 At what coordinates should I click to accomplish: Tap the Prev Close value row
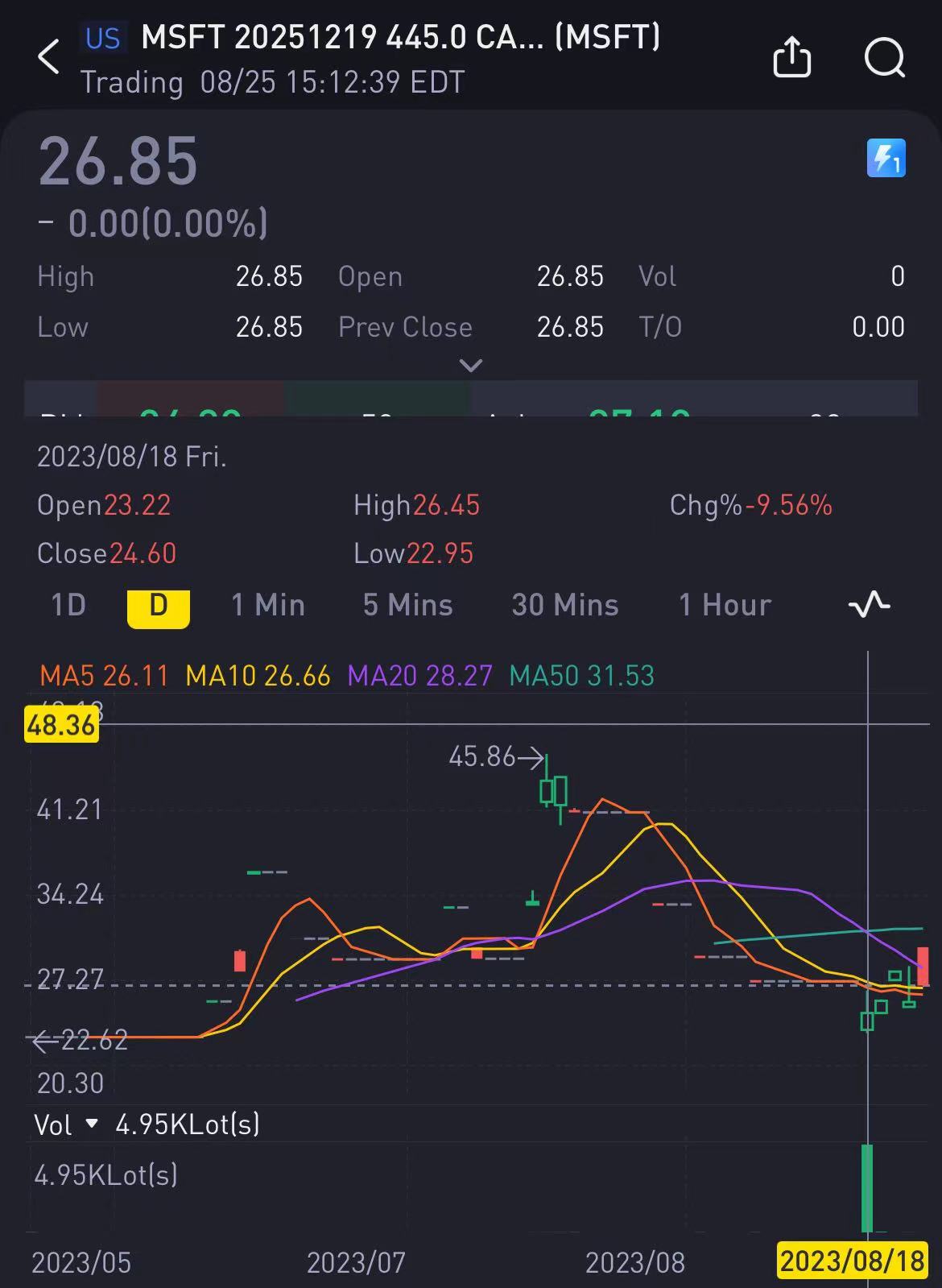(x=471, y=327)
